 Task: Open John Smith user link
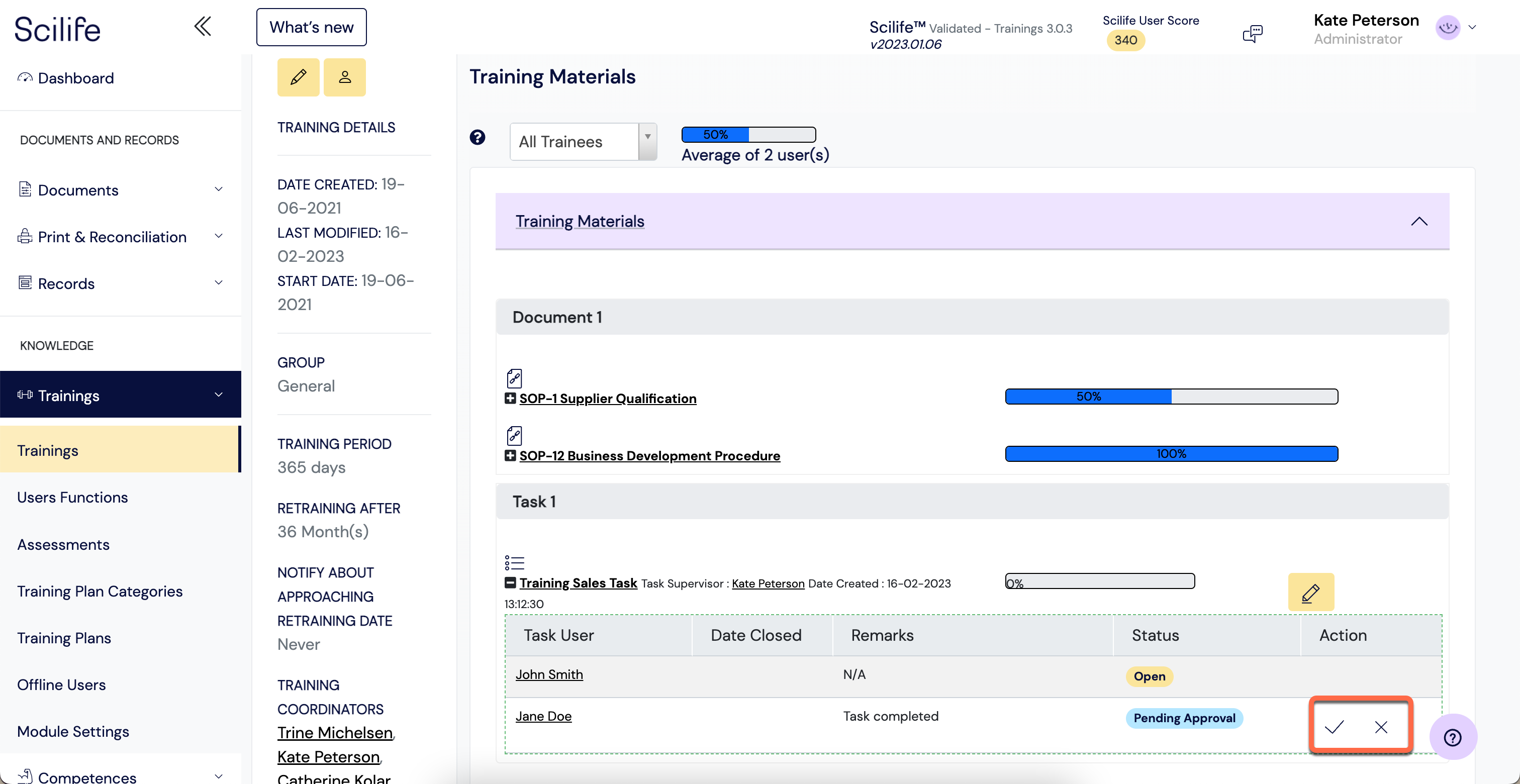549,674
